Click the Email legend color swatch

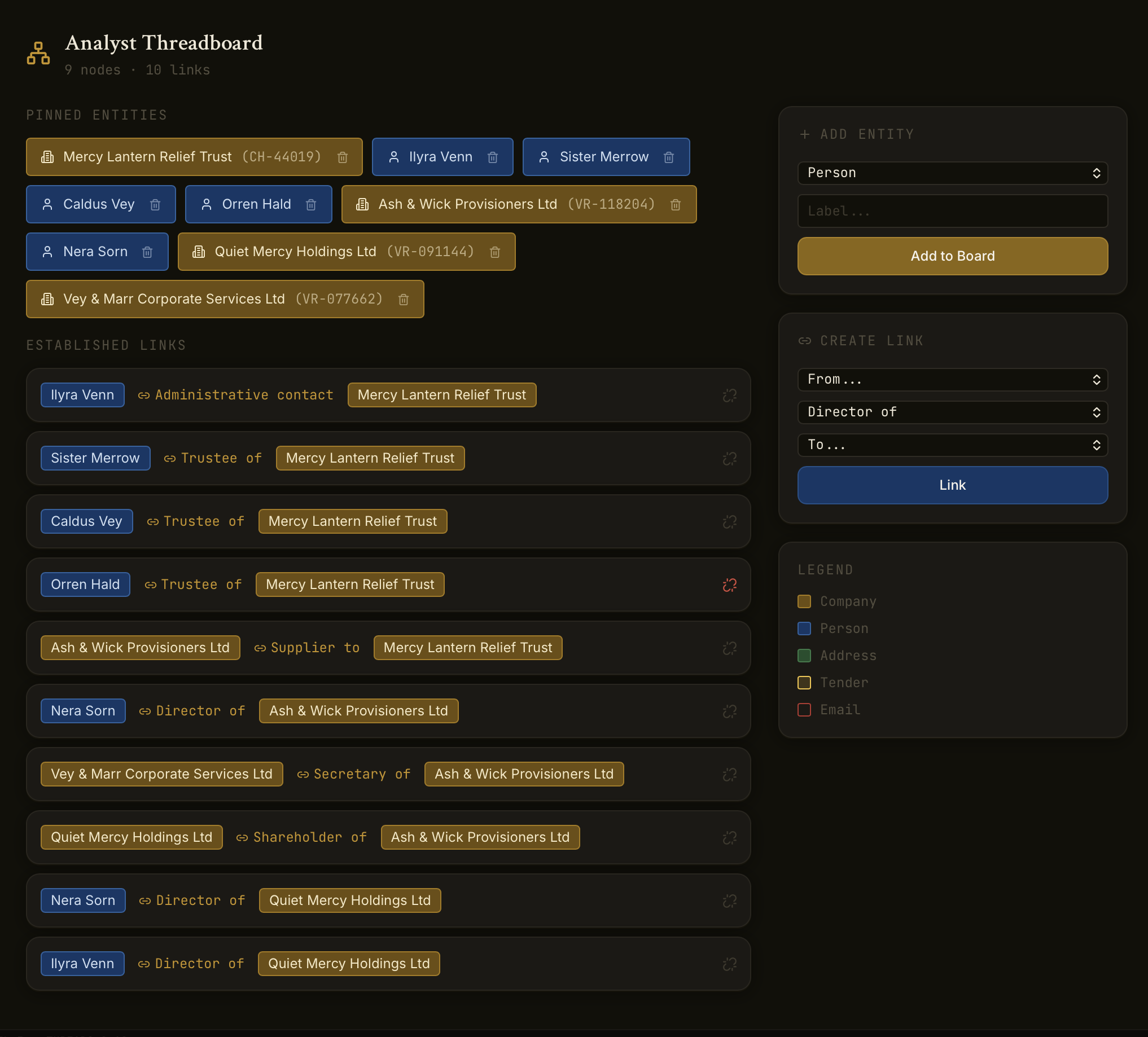[x=804, y=710]
